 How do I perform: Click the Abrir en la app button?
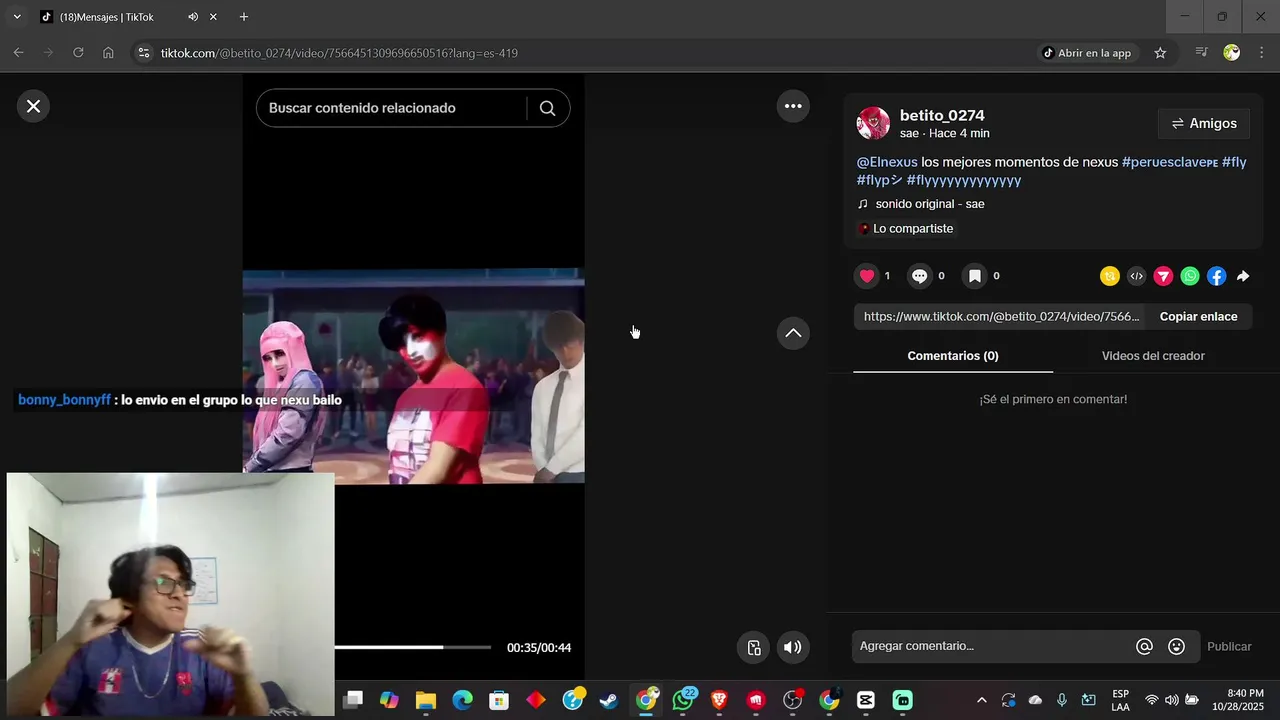[1086, 53]
